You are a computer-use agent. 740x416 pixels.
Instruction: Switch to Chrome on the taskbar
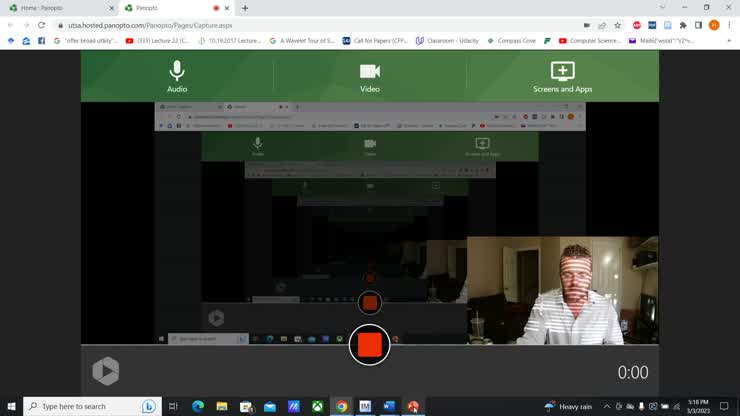pyautogui.click(x=342, y=406)
